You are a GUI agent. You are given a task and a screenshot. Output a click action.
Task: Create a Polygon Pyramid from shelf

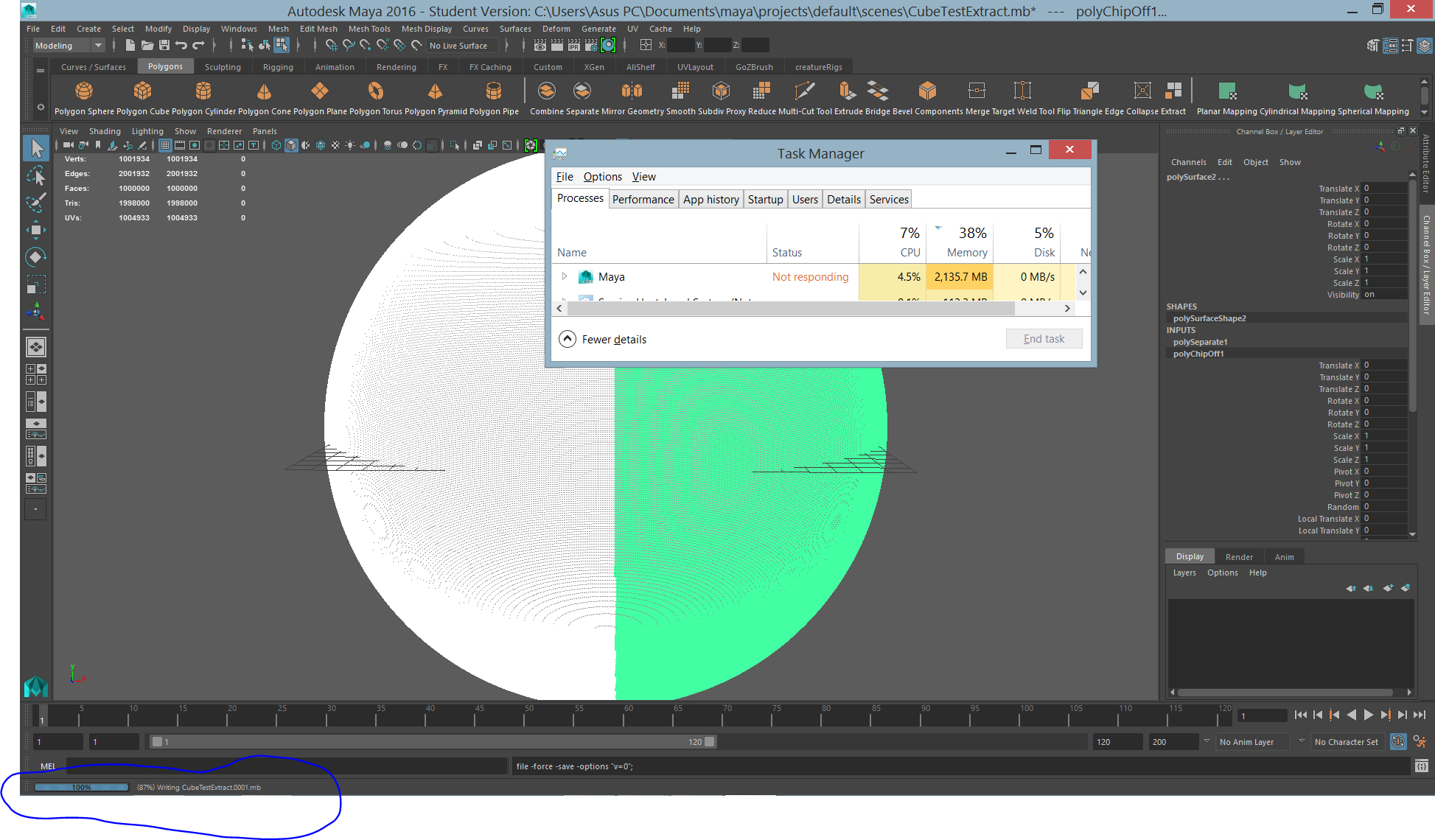pyautogui.click(x=436, y=91)
